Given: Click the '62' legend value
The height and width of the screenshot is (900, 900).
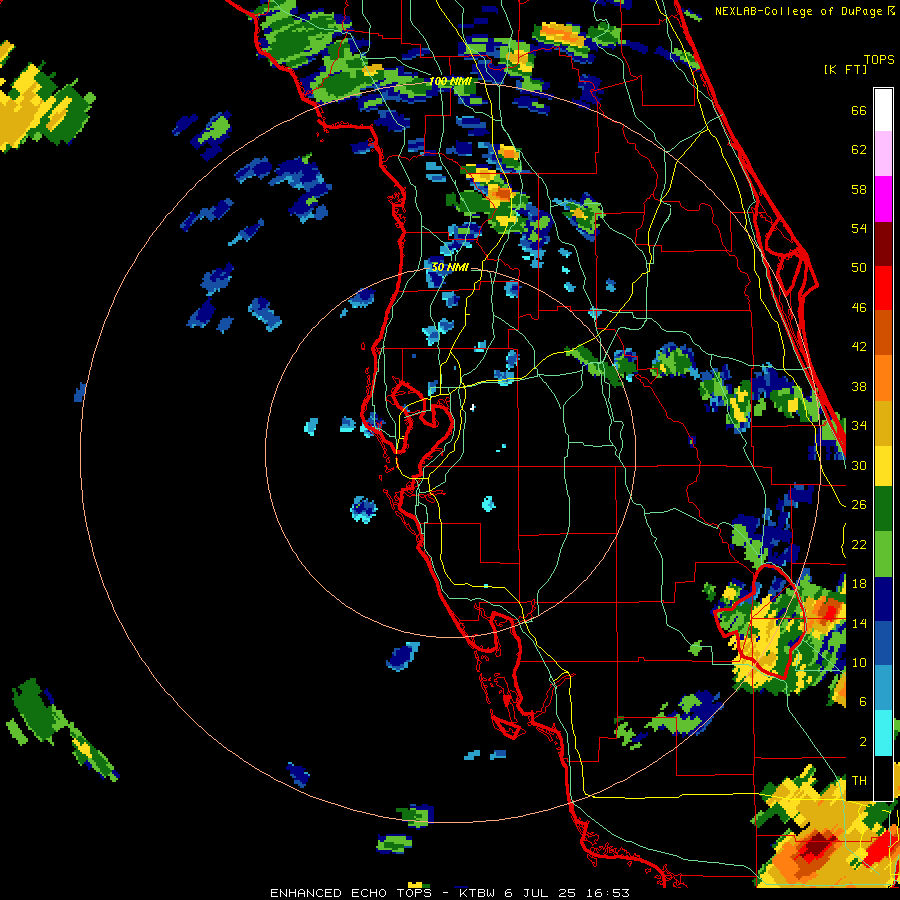Looking at the screenshot, I should pyautogui.click(x=859, y=150).
